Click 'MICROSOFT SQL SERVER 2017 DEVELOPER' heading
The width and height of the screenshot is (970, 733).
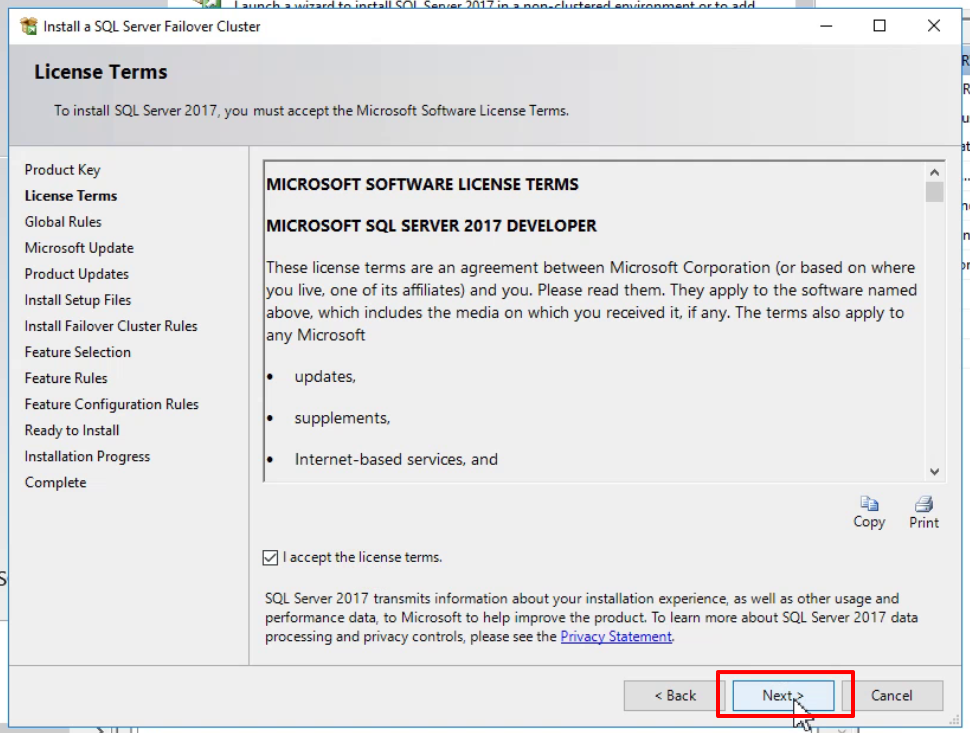click(432, 226)
